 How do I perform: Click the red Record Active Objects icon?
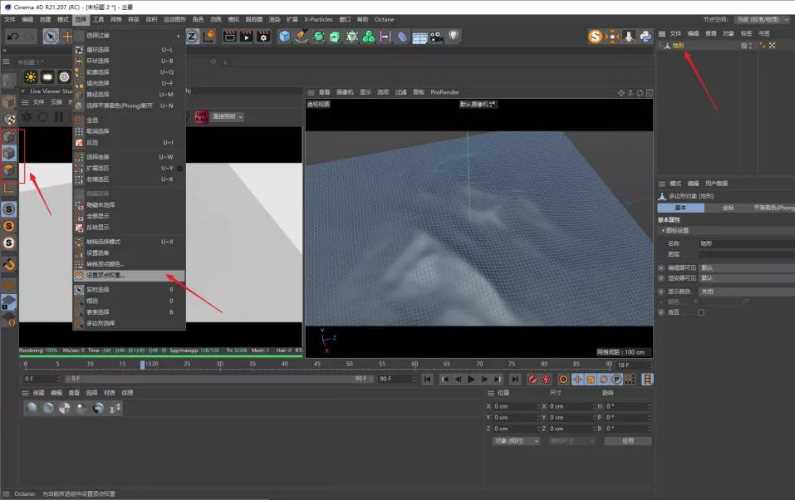pyautogui.click(x=532, y=379)
